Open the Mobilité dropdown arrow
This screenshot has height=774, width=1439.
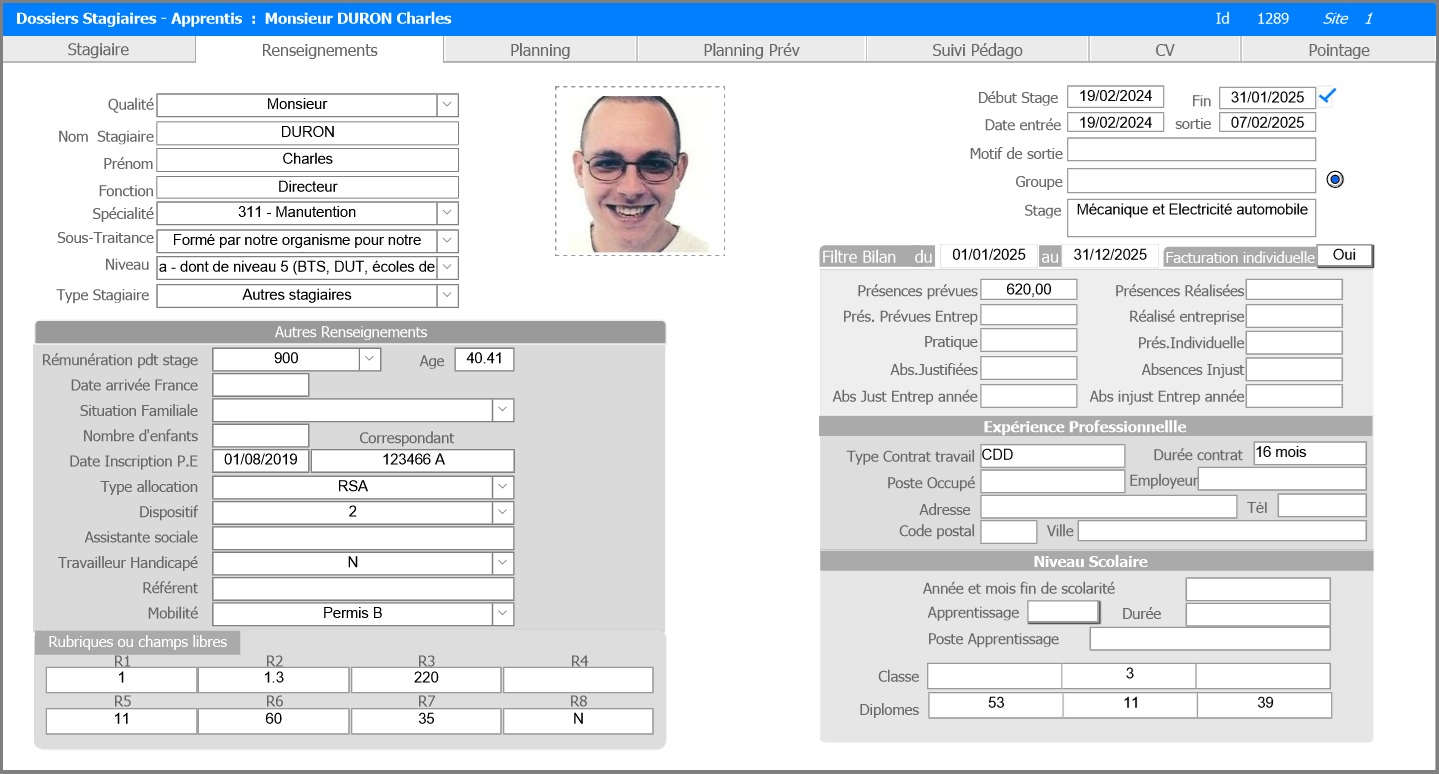click(502, 613)
